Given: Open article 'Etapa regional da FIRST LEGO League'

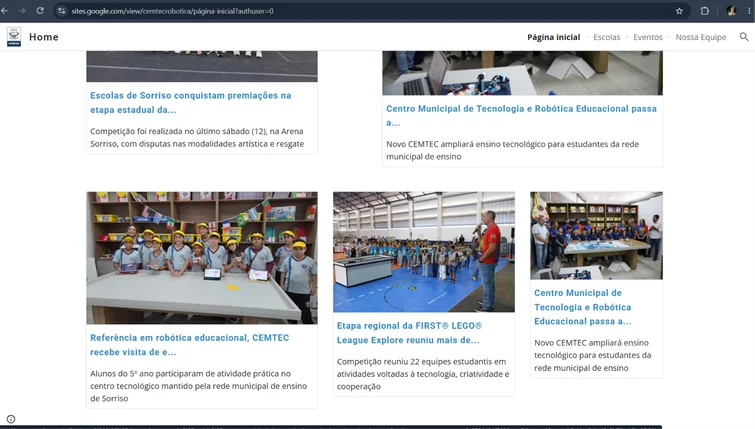Looking at the screenshot, I should [x=409, y=333].
